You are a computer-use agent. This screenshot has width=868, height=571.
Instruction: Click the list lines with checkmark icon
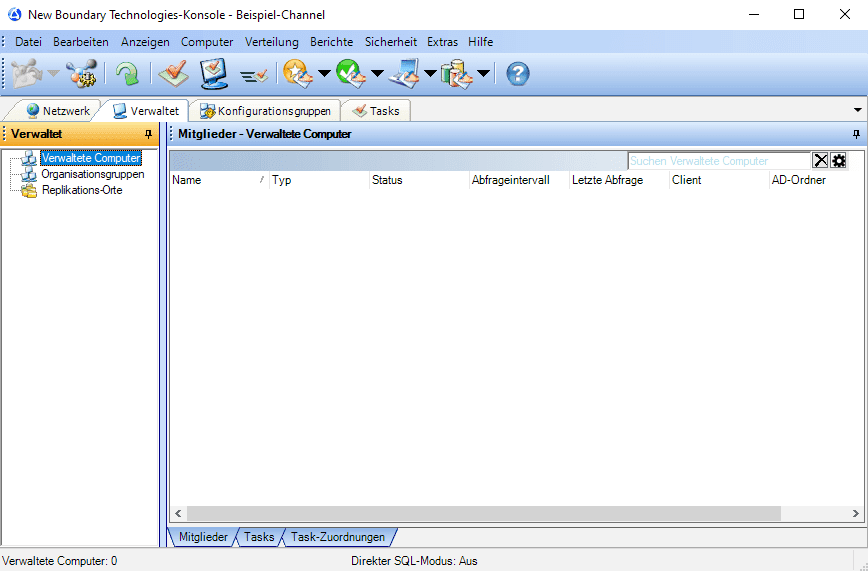tap(254, 74)
